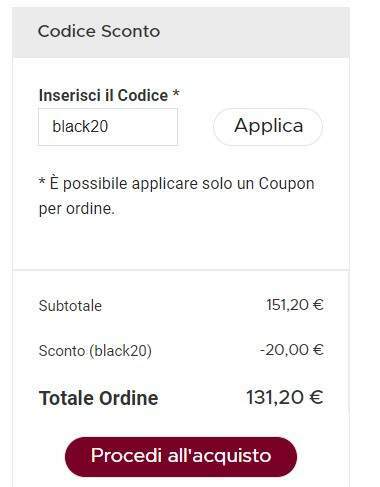Click the 'per ordine.' line of the note
This screenshot has width=380, height=487.
pyautogui.click(x=77, y=209)
